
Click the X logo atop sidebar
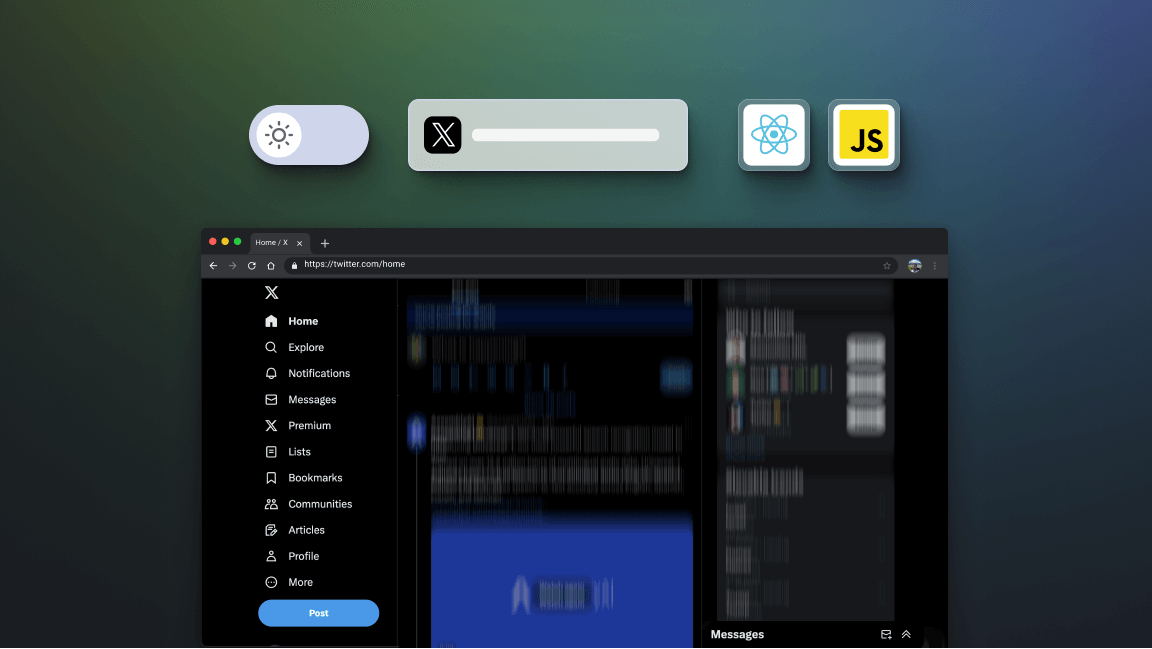pos(271,293)
